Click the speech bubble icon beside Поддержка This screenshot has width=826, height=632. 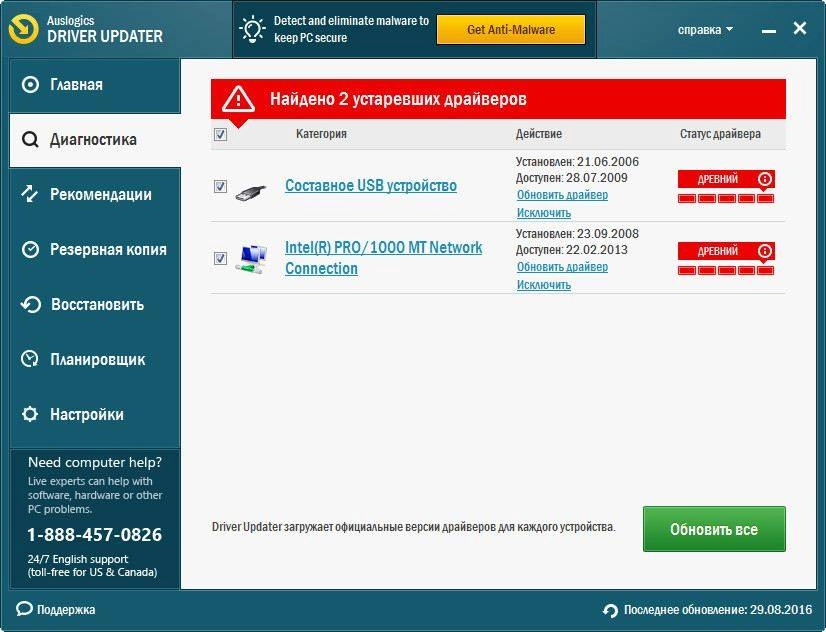coord(24,609)
